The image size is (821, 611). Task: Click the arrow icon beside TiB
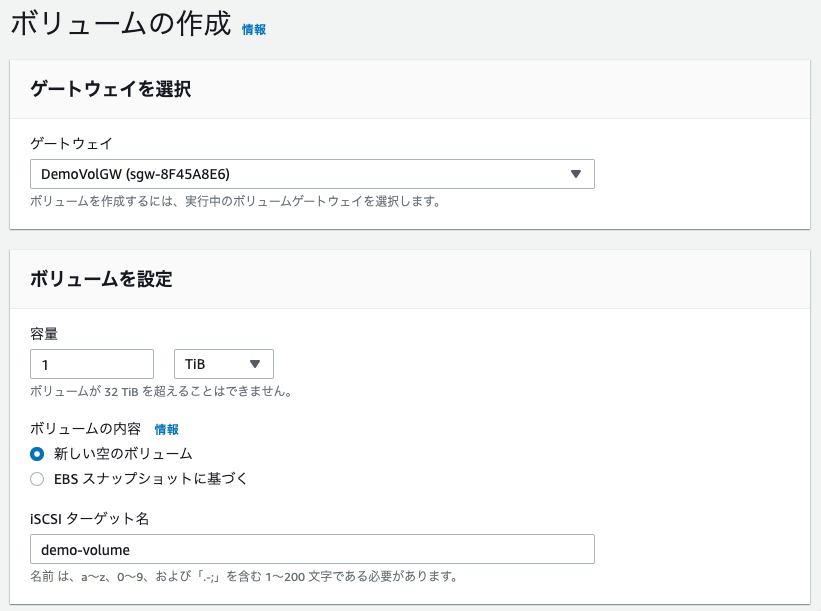coord(255,364)
